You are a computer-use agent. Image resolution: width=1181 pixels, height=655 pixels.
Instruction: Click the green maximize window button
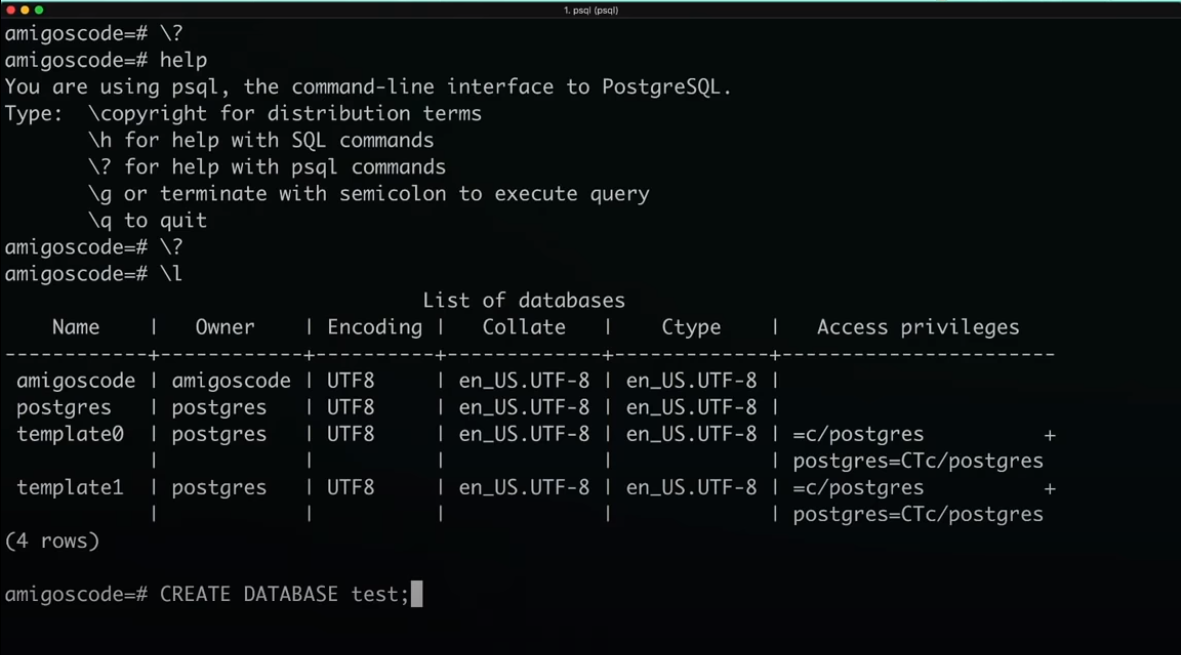pyautogui.click(x=39, y=10)
